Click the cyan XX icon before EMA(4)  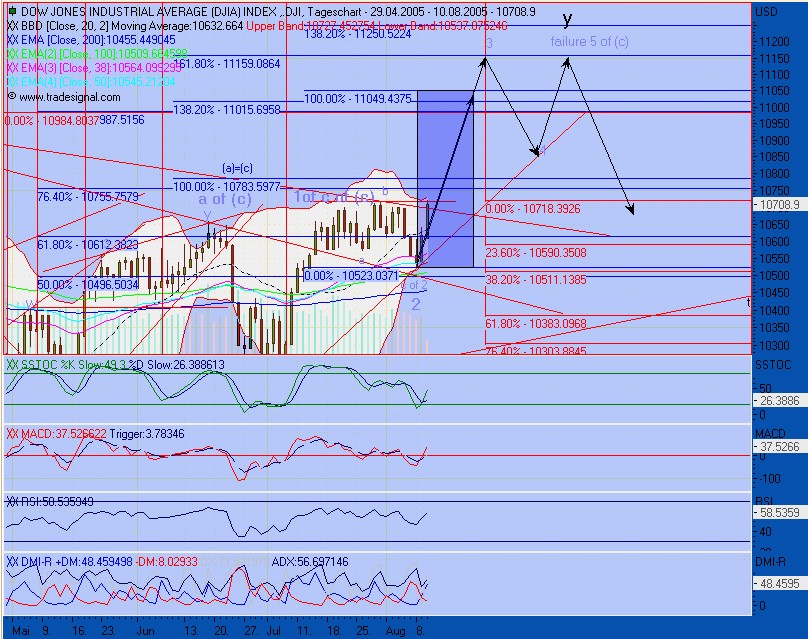point(13,81)
